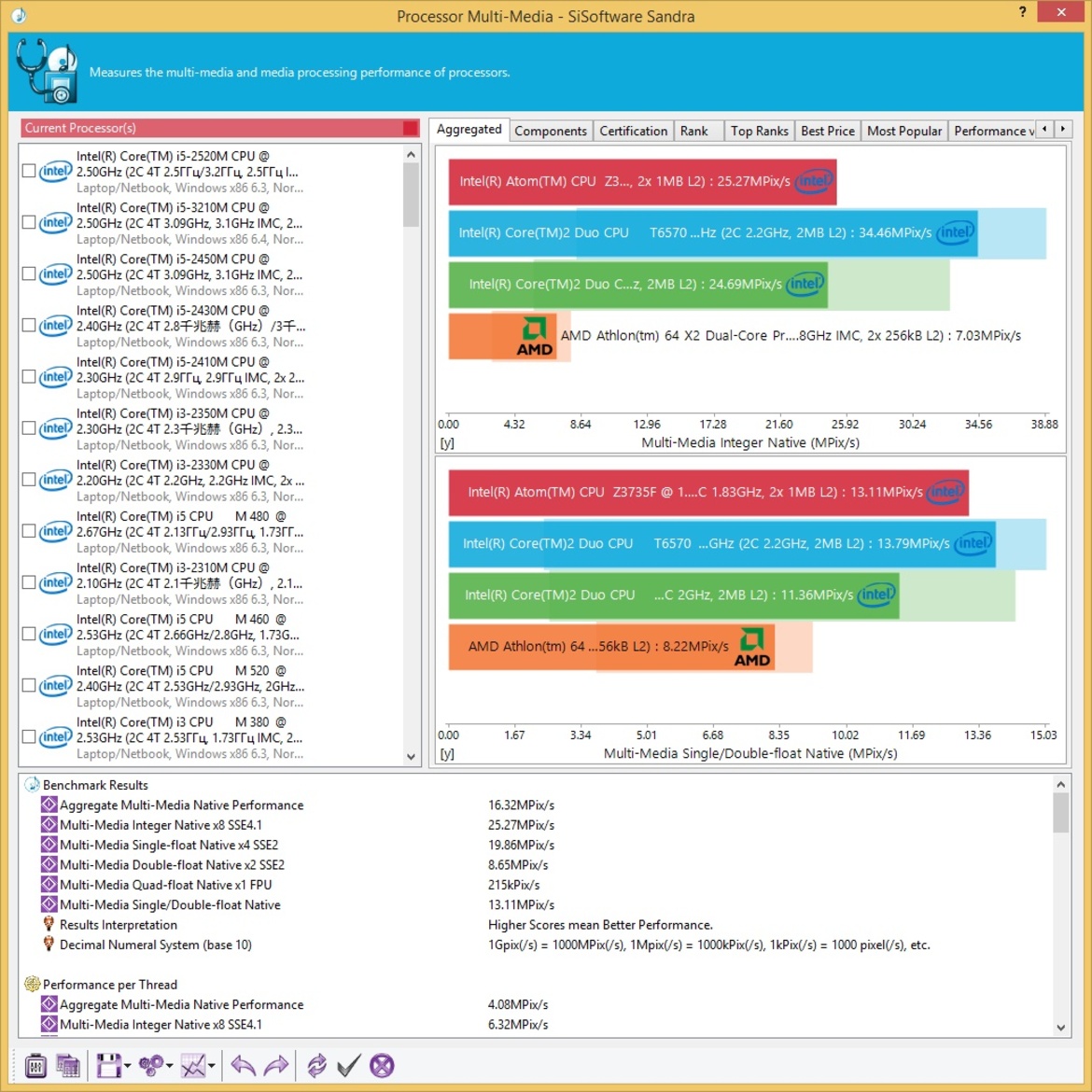Viewport: 1092px width, 1092px height.
Task: Check the Core i5-2520M processor checkbox
Action: 29,172
